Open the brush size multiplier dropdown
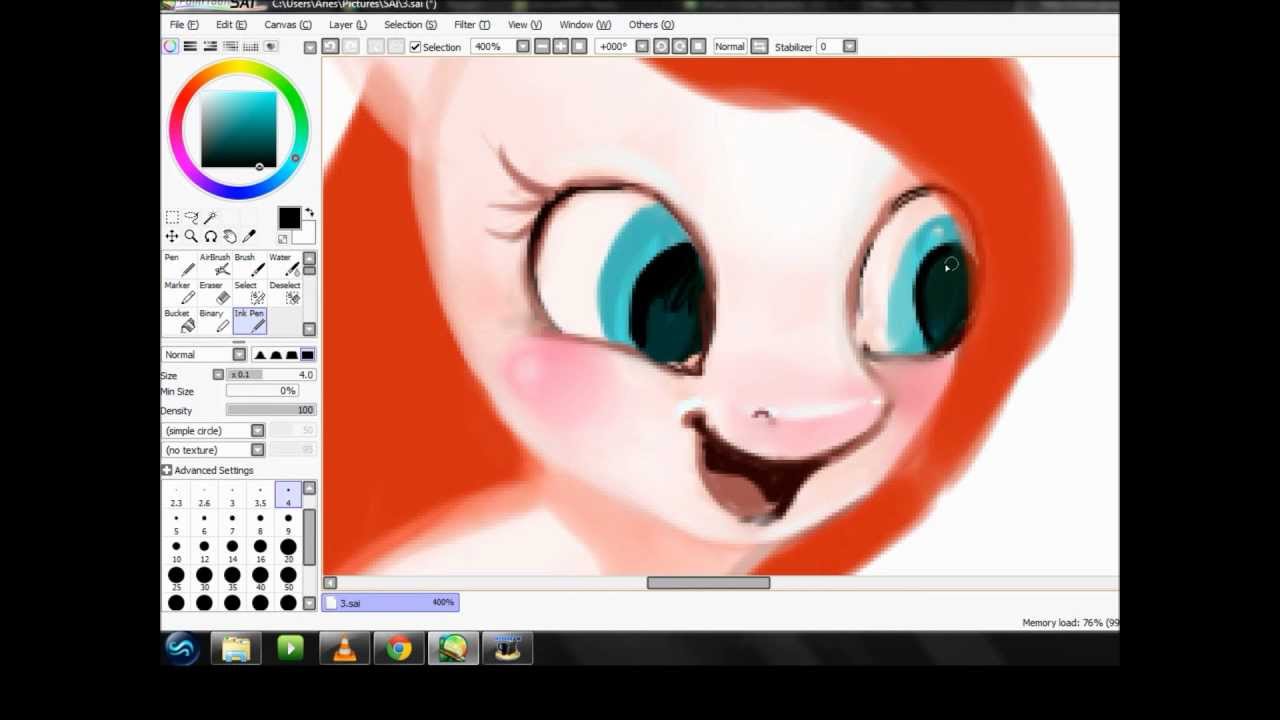 click(218, 375)
